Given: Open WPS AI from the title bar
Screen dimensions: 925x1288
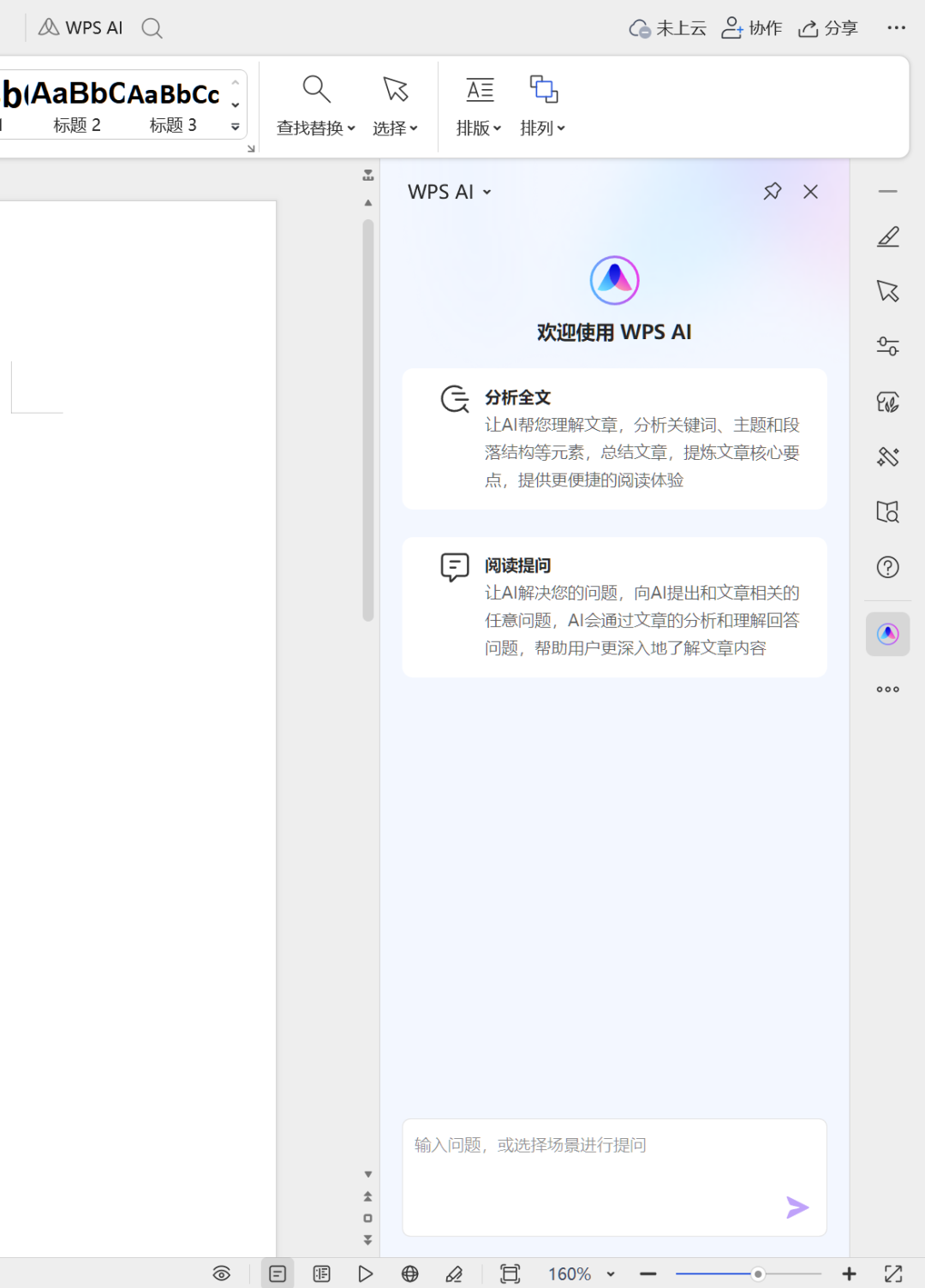Looking at the screenshot, I should 81,28.
